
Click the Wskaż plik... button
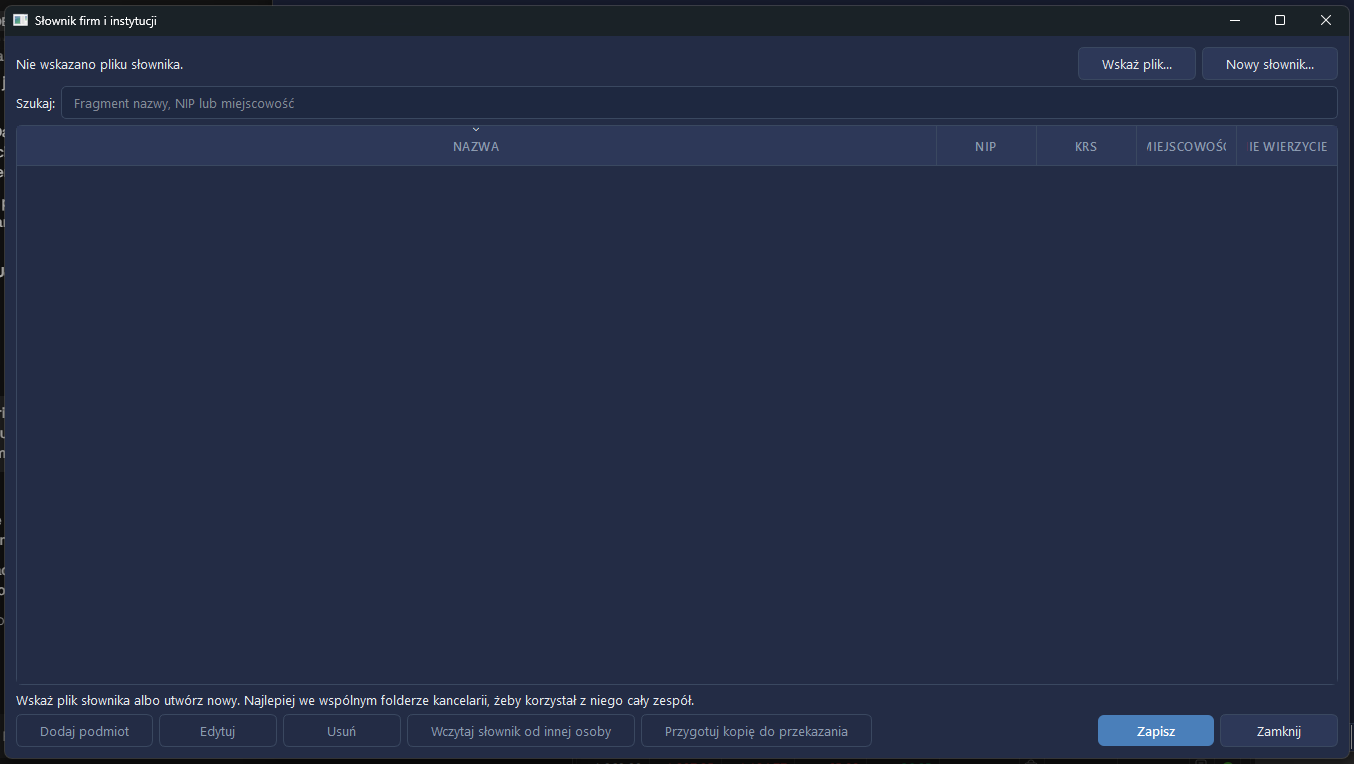[1136, 64]
